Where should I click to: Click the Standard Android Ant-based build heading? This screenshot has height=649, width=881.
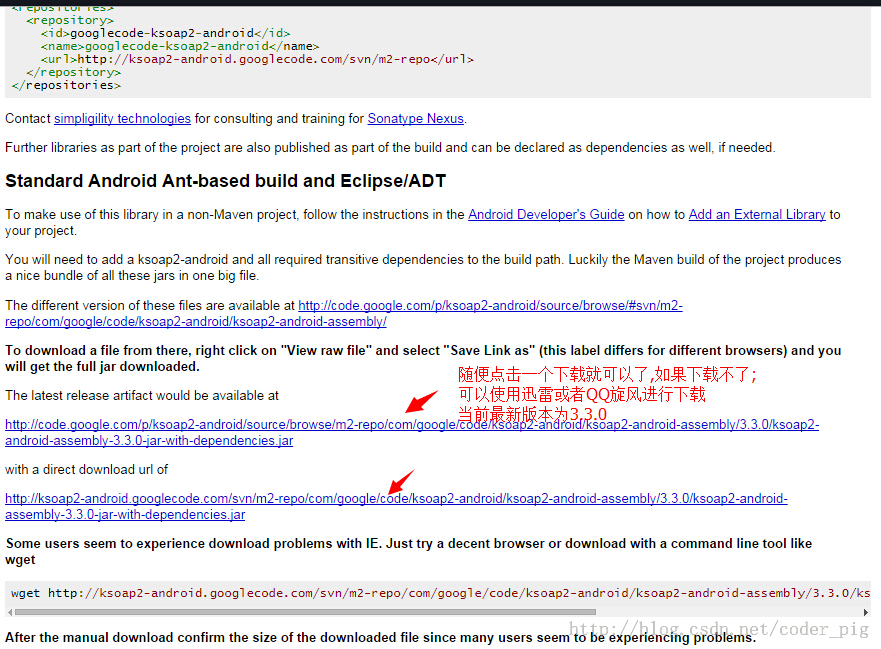(225, 182)
